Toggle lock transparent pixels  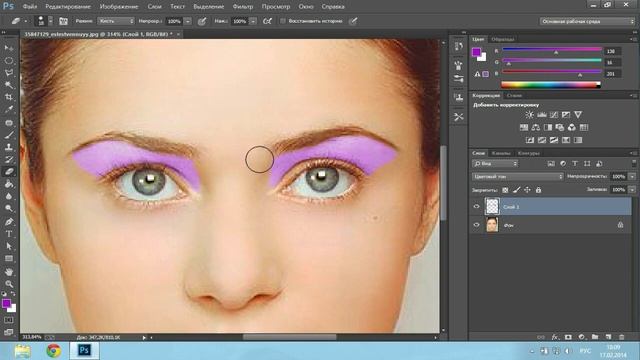(x=505, y=190)
